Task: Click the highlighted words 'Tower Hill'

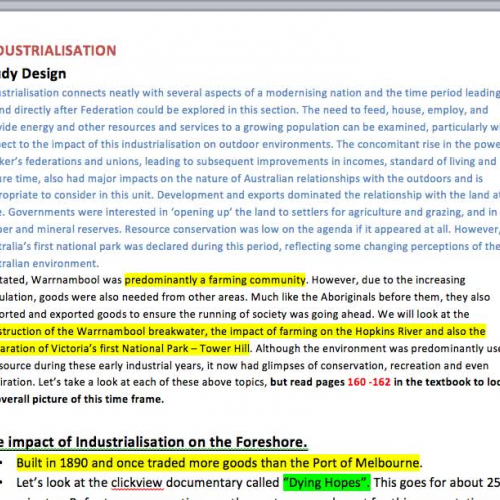Action: point(225,348)
